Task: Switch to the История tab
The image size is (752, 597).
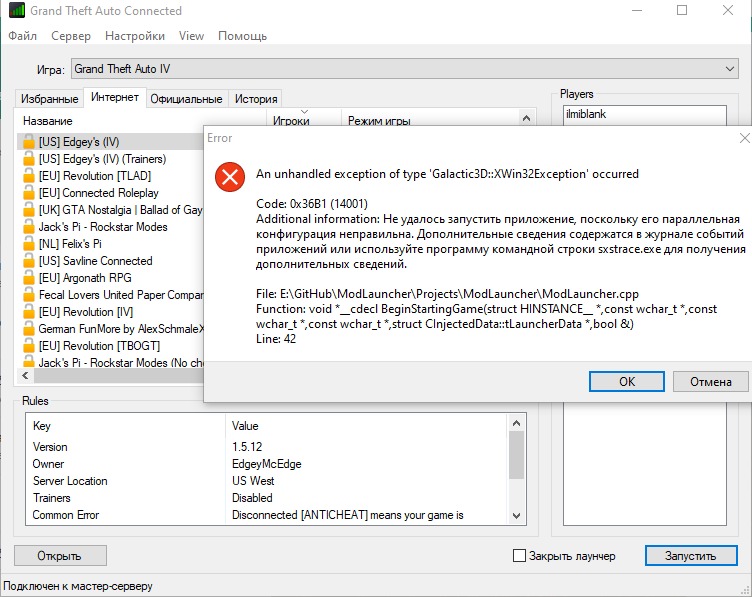Action: click(256, 99)
